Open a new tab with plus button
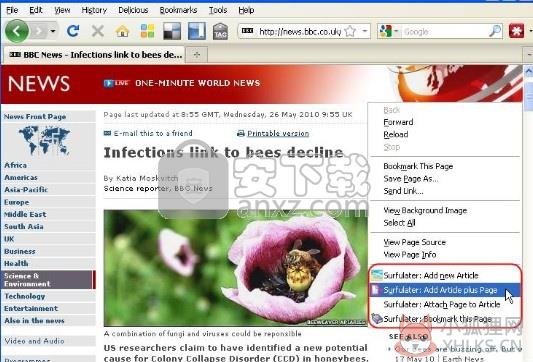The height and width of the screenshot is (362, 533). pos(197,55)
